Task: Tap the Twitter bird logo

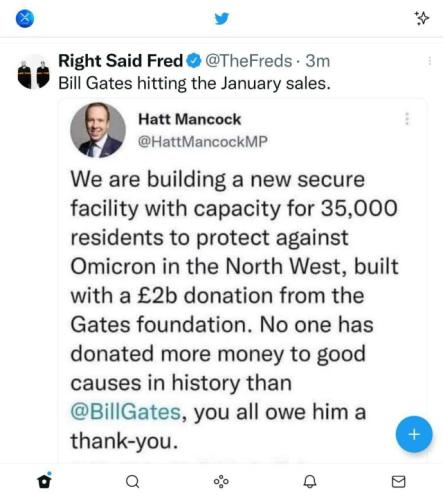Action: [222, 18]
